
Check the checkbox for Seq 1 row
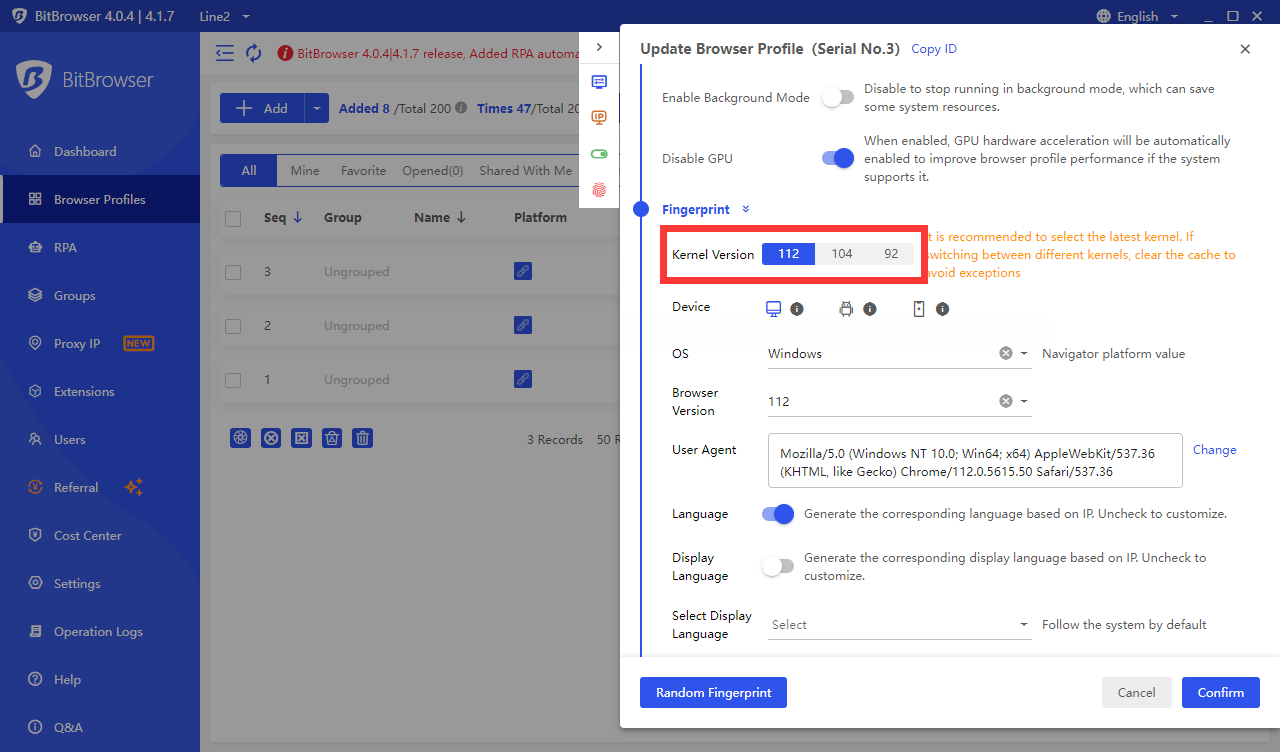(233, 380)
